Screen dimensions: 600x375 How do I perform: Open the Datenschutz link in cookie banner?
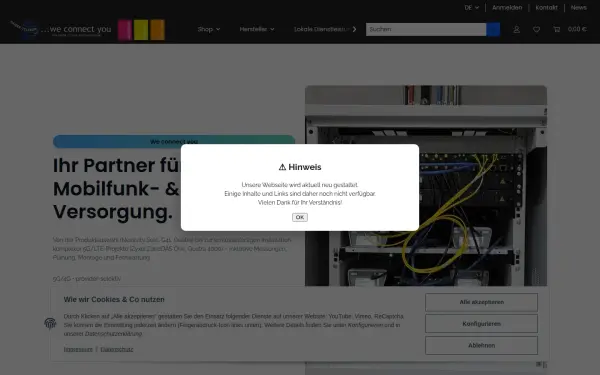click(x=117, y=349)
